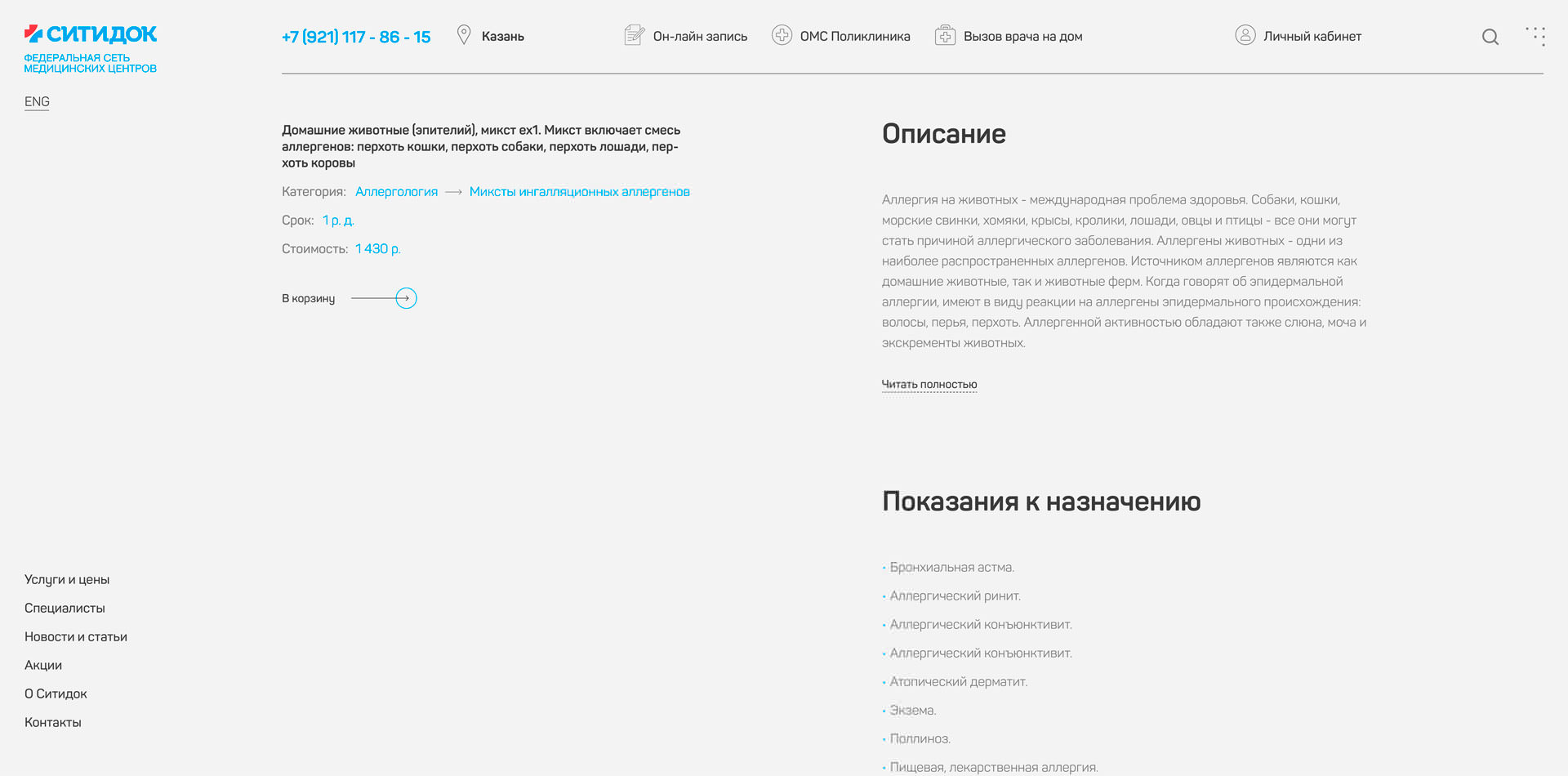The image size is (1568, 776).
Task: Open Он-лайн запись
Action: [700, 36]
